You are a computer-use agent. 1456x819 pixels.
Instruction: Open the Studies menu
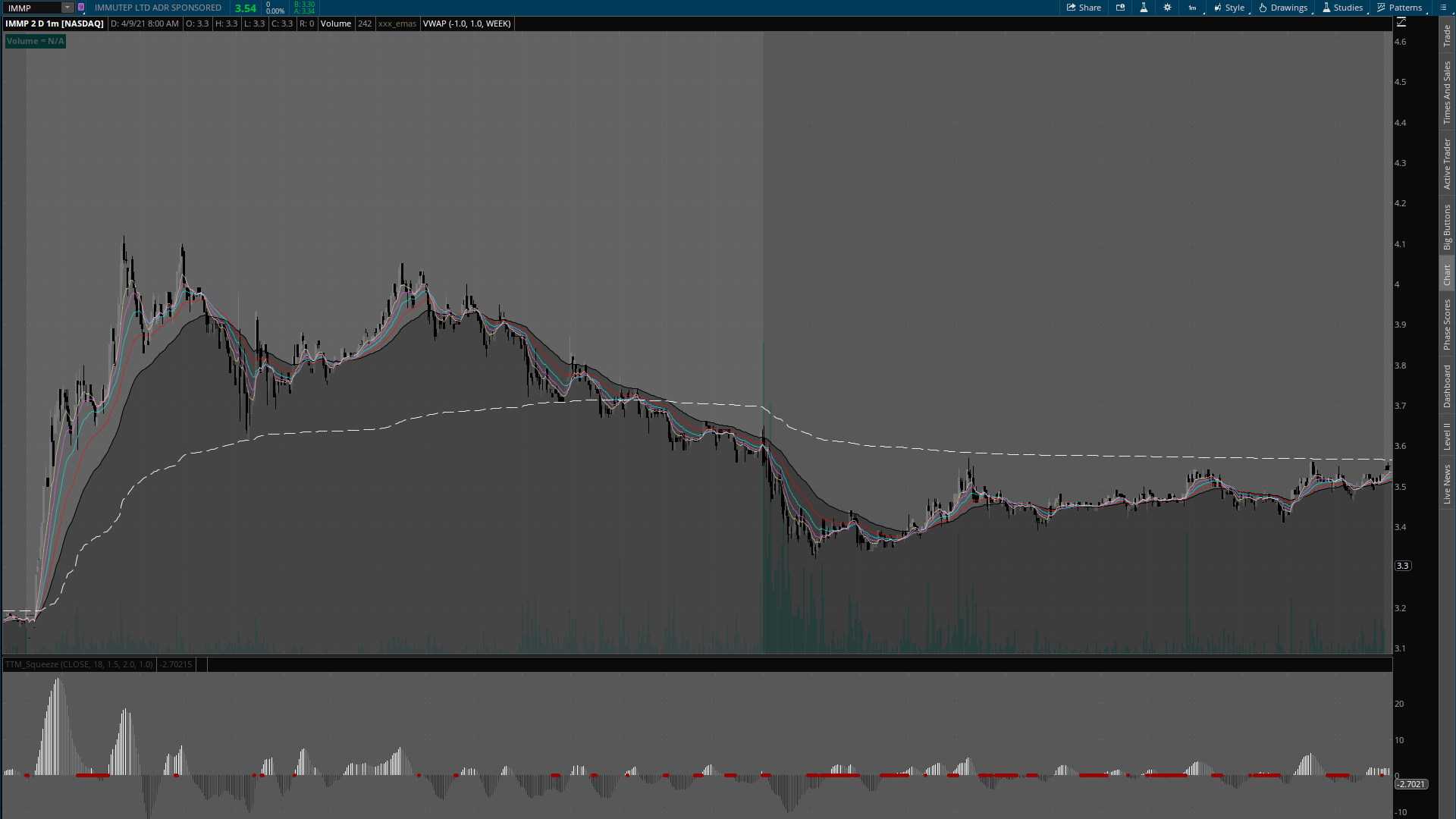click(x=1342, y=8)
